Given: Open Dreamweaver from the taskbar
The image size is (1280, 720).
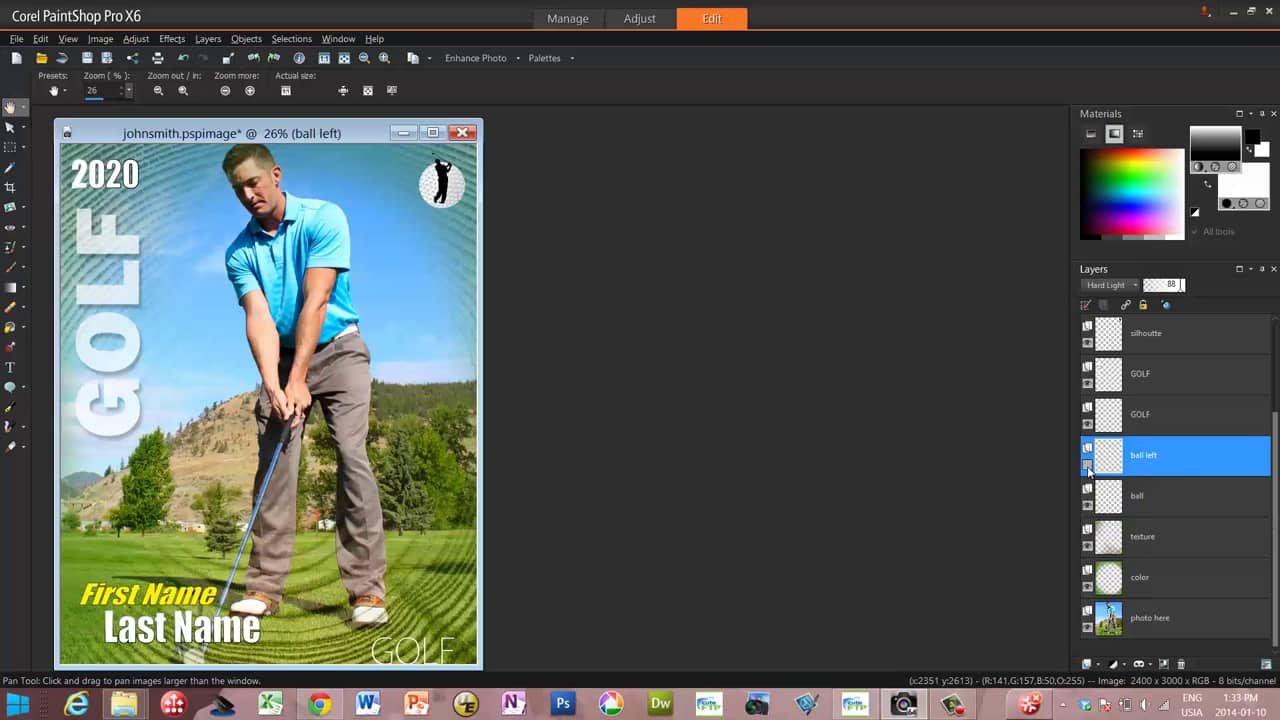Looking at the screenshot, I should 660,704.
